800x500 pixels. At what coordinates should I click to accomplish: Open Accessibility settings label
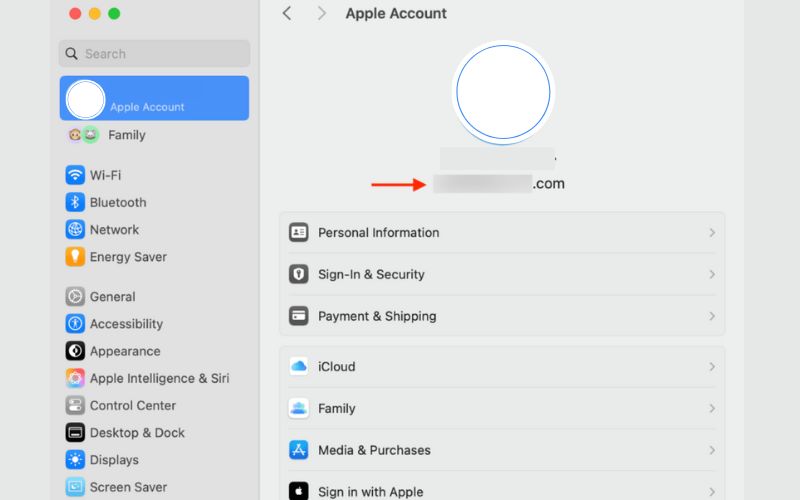tap(127, 324)
